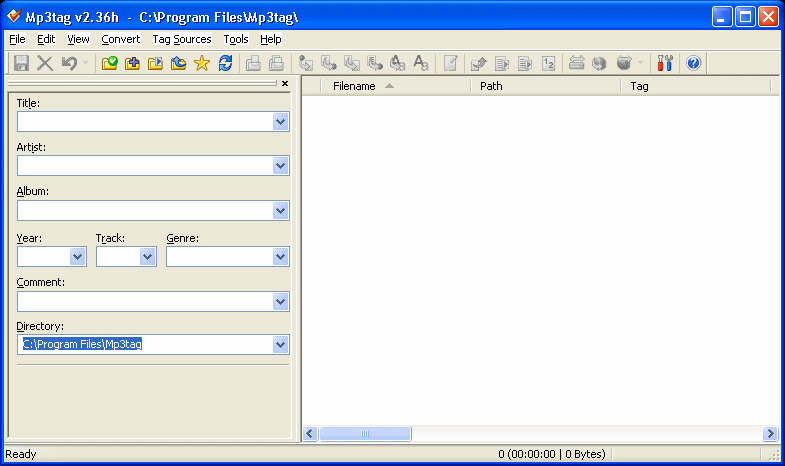Viewport: 785px width, 466px height.
Task: Click playlist icon next to auto-numbering icon
Action: [x=525, y=63]
